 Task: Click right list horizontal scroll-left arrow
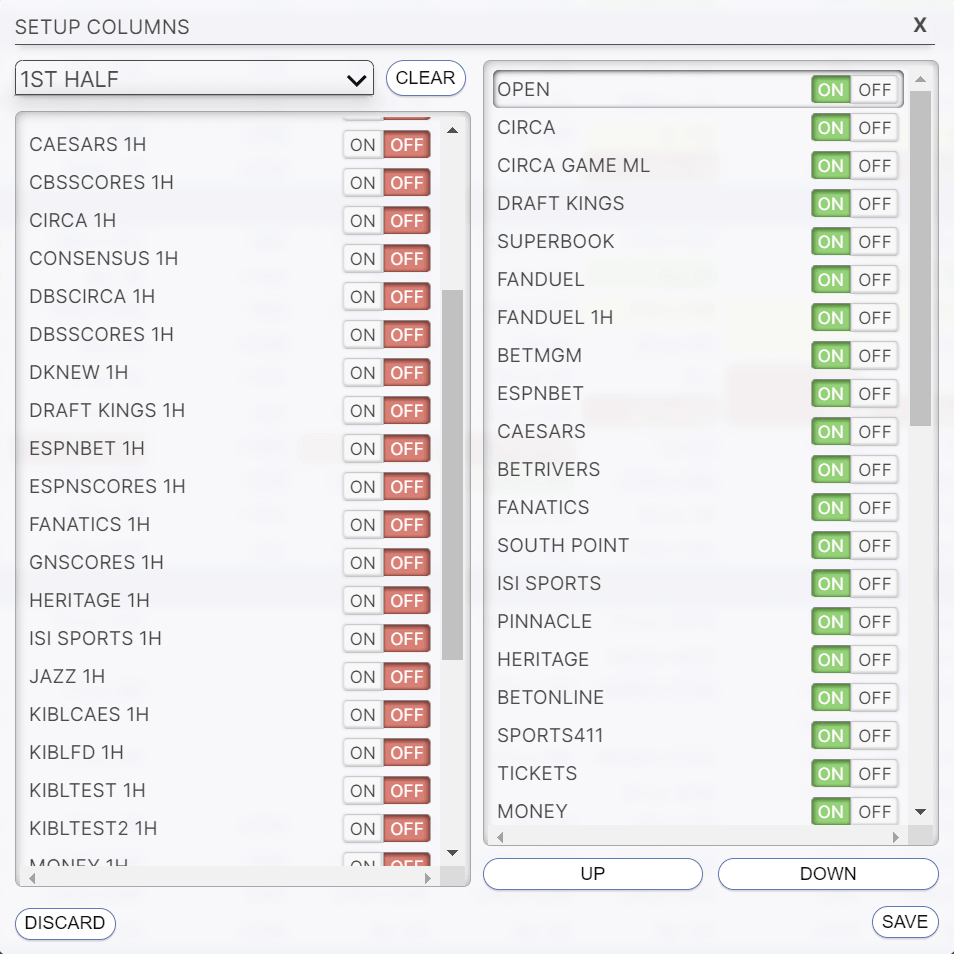500,837
